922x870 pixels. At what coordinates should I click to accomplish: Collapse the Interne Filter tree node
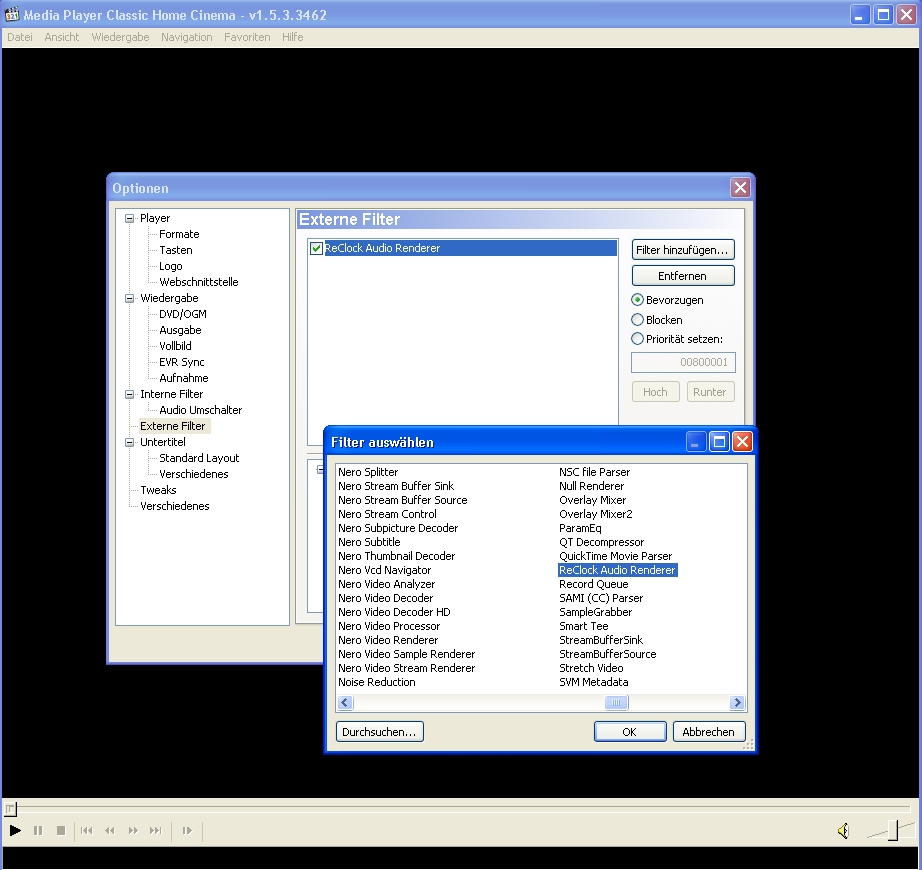pos(129,394)
